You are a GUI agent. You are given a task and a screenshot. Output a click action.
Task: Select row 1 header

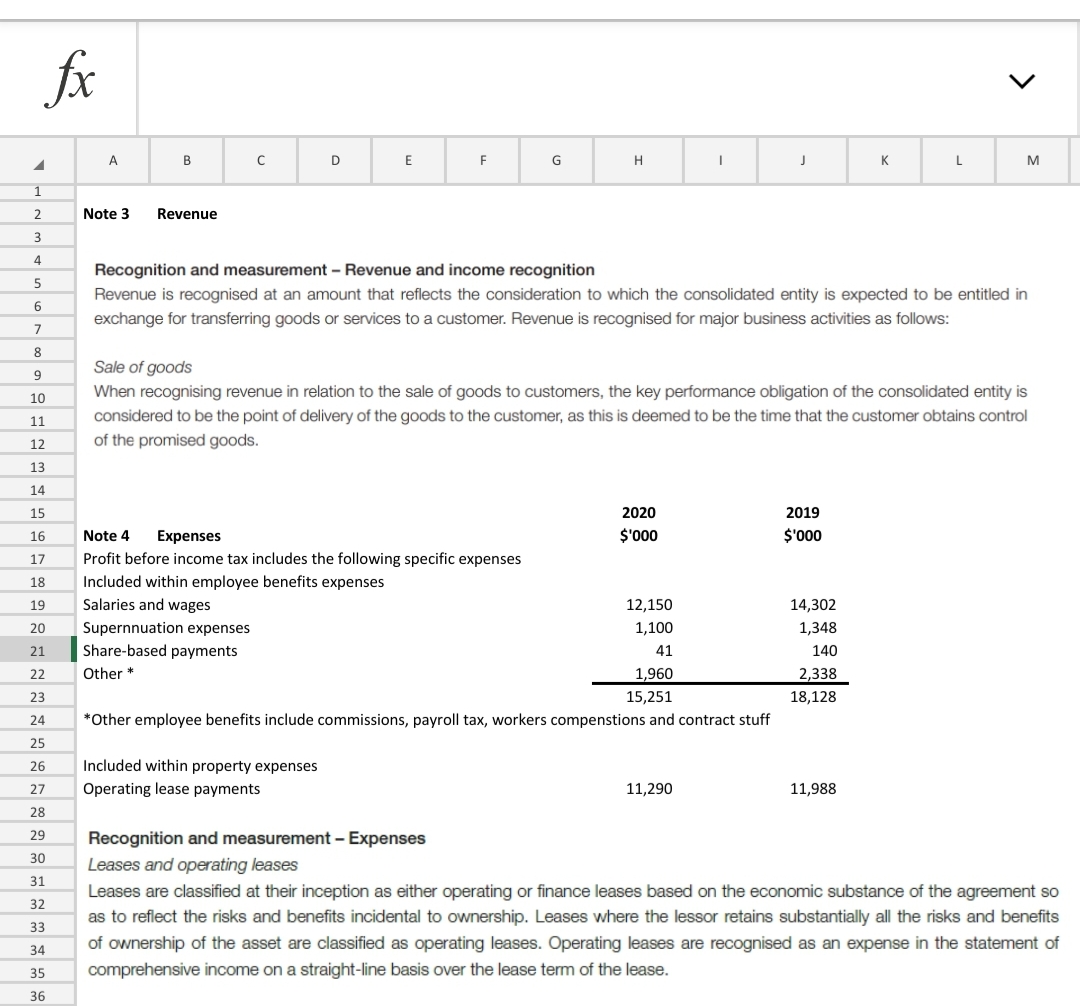pos(37,190)
